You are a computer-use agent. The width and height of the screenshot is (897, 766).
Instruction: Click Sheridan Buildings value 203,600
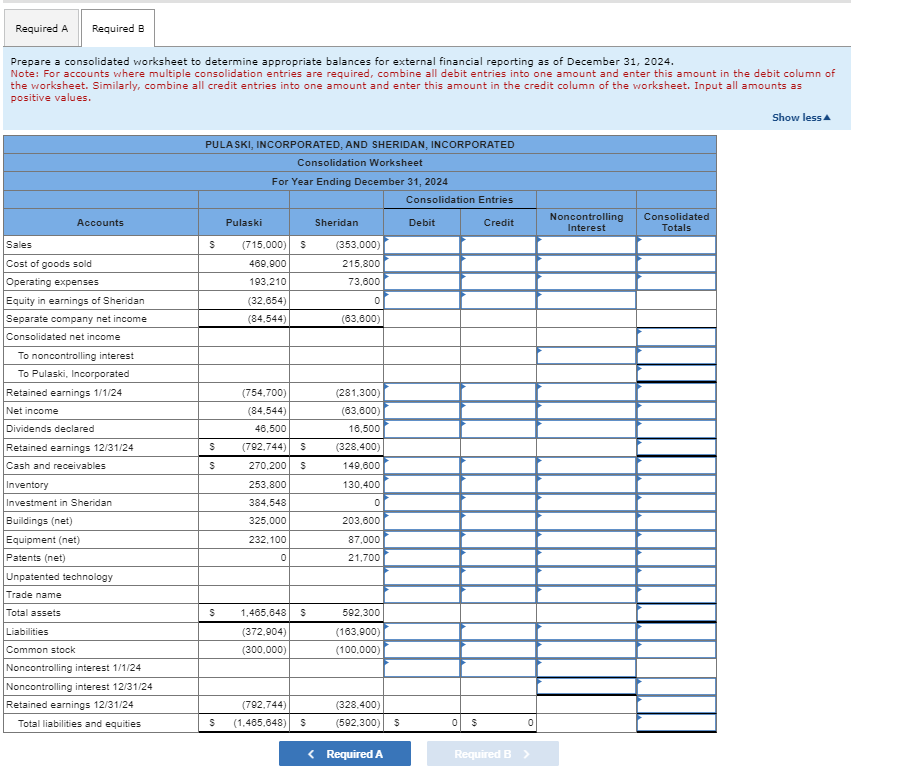[361, 521]
